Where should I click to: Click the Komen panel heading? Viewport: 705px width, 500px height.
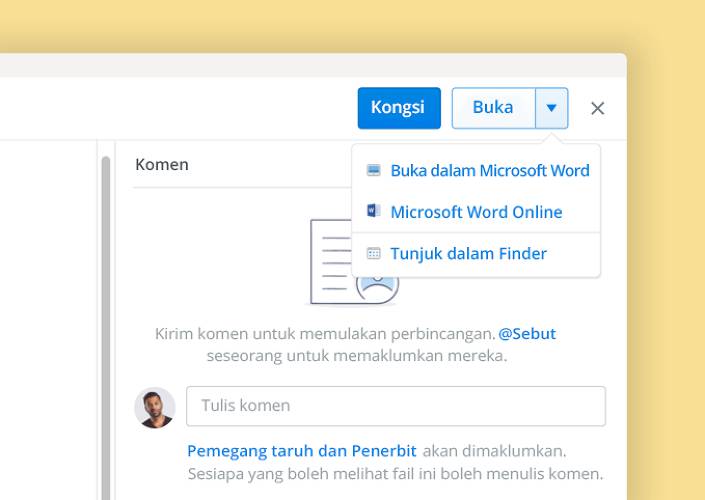[162, 165]
